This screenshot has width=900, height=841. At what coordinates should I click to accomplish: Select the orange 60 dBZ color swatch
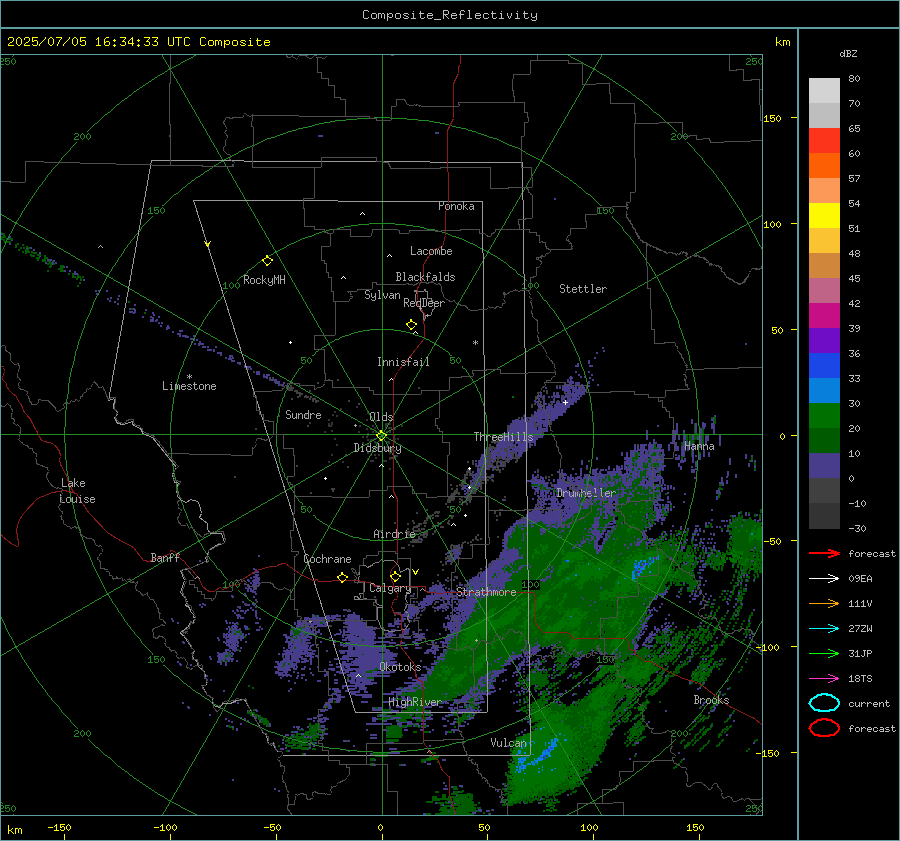tap(824, 165)
